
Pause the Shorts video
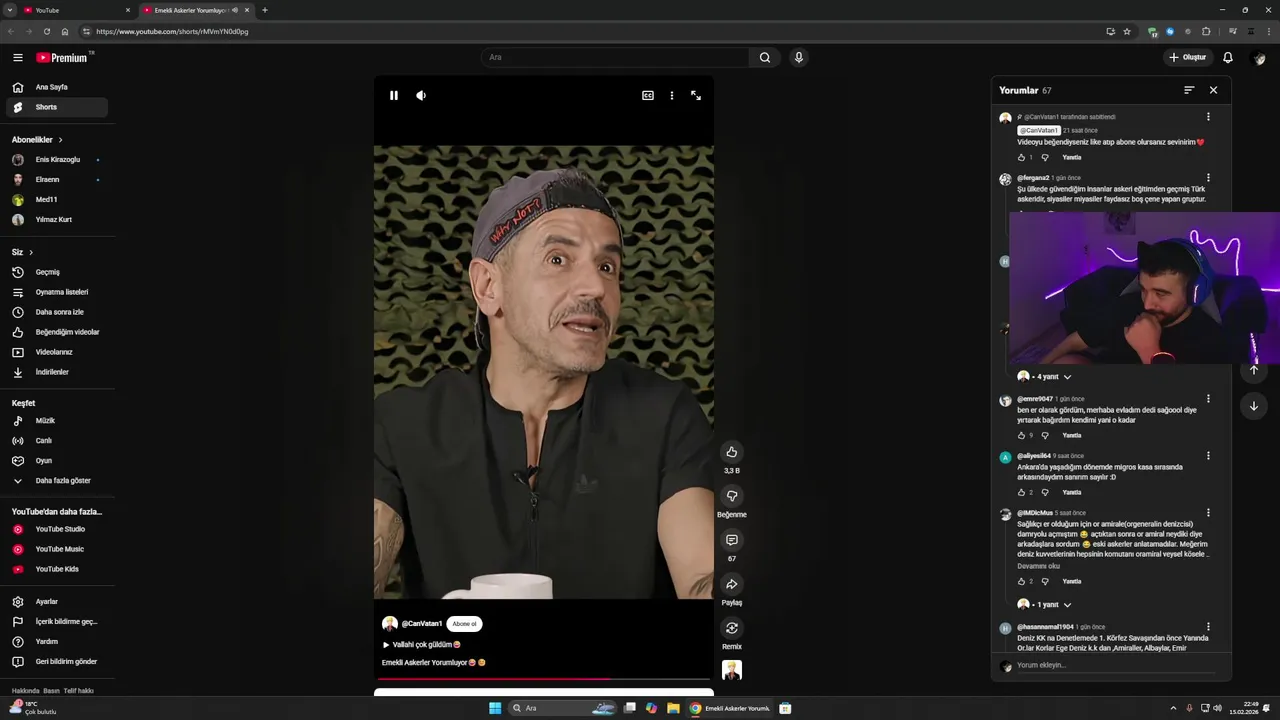point(394,96)
